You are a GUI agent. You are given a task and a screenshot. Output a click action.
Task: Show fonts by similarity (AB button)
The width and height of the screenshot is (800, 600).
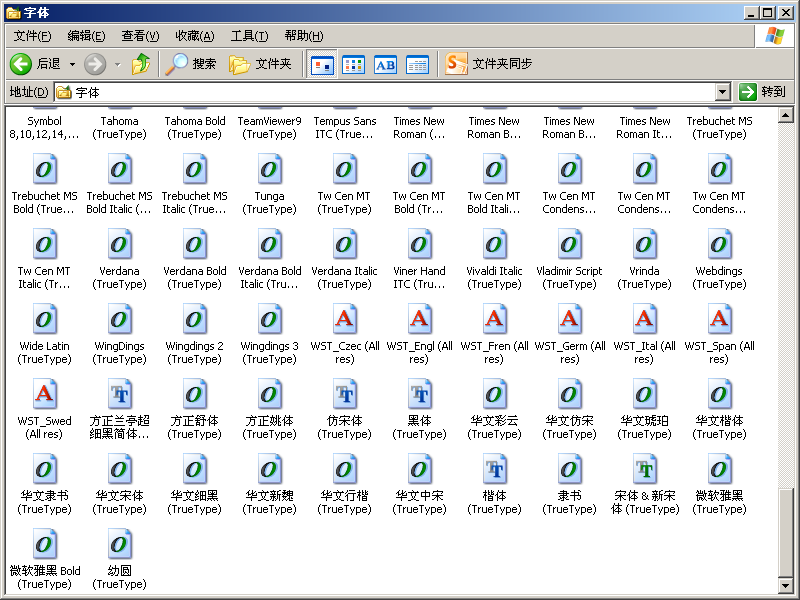point(385,64)
